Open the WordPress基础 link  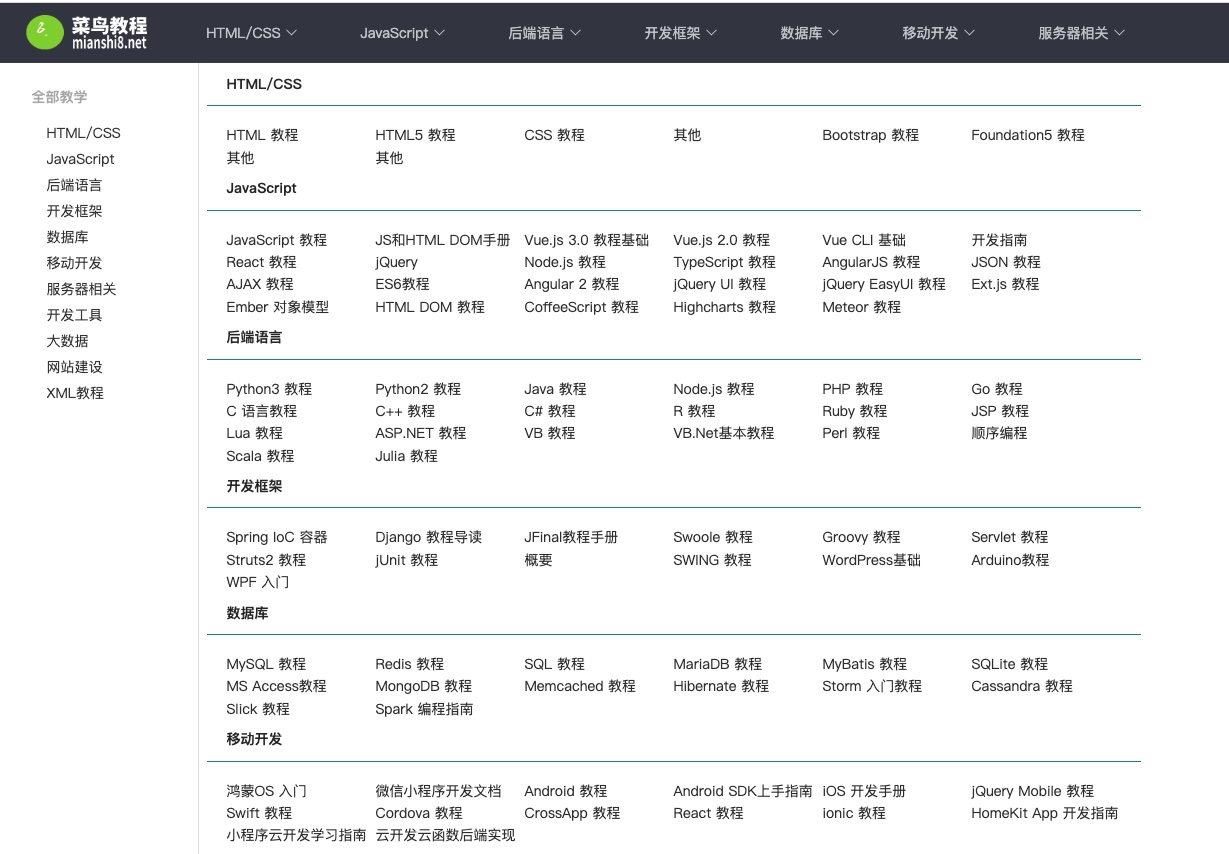pyautogui.click(x=871, y=560)
